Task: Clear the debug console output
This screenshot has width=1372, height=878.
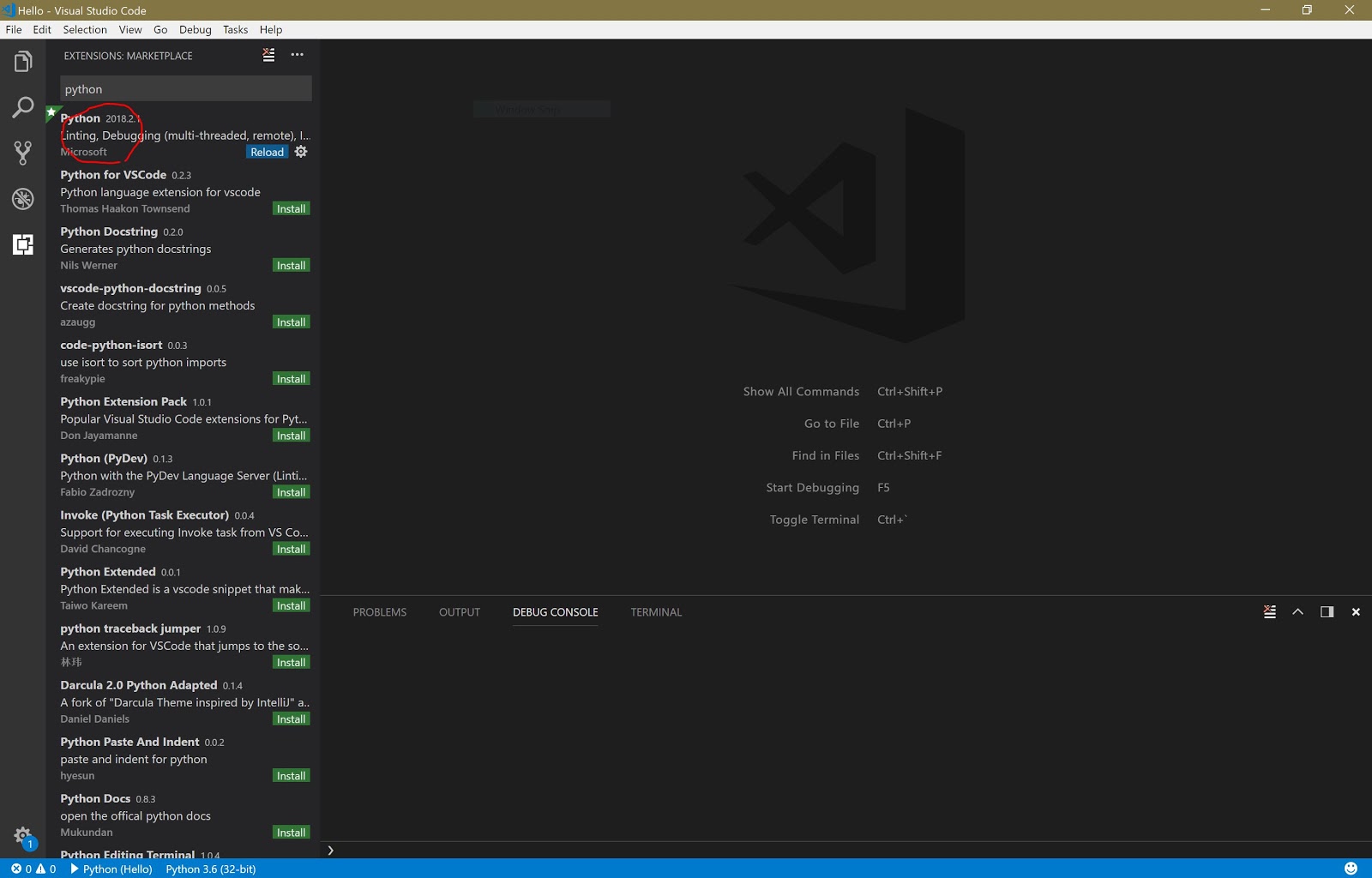Action: [1270, 612]
